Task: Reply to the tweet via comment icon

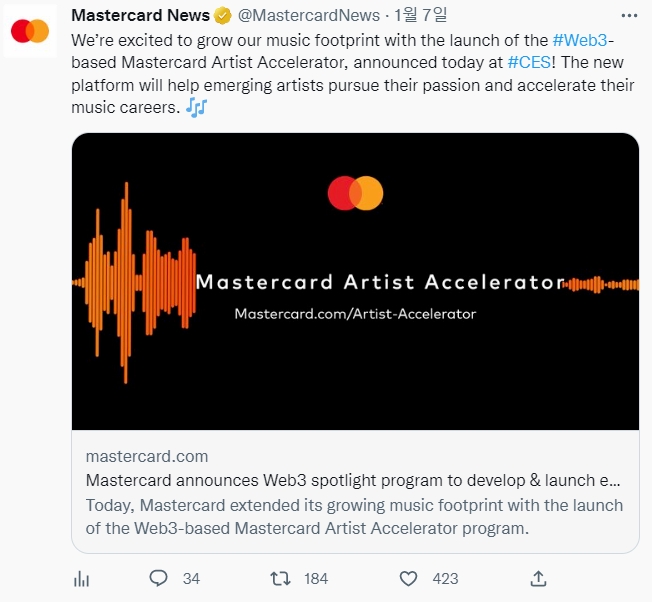Action: (x=158, y=578)
